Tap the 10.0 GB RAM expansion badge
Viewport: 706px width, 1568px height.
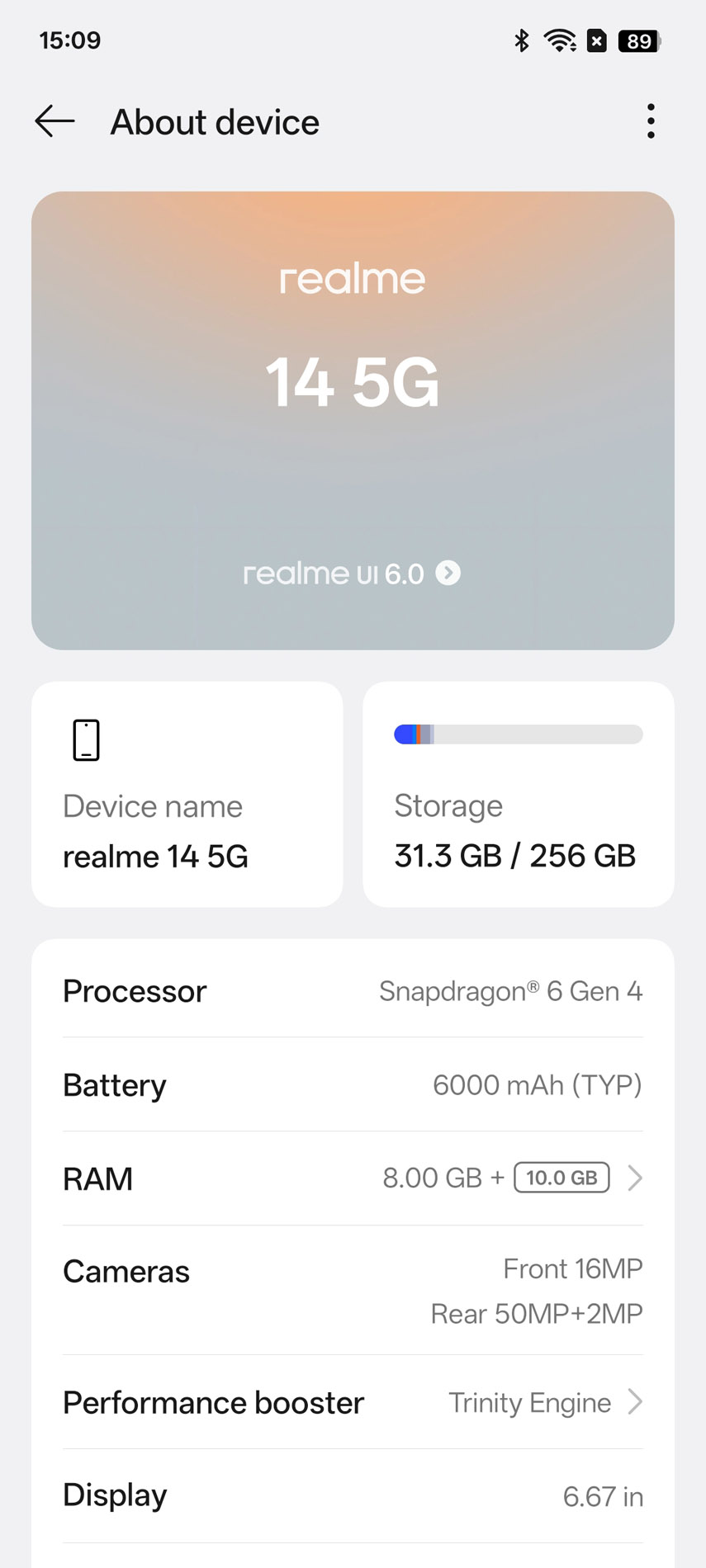[x=561, y=1178]
